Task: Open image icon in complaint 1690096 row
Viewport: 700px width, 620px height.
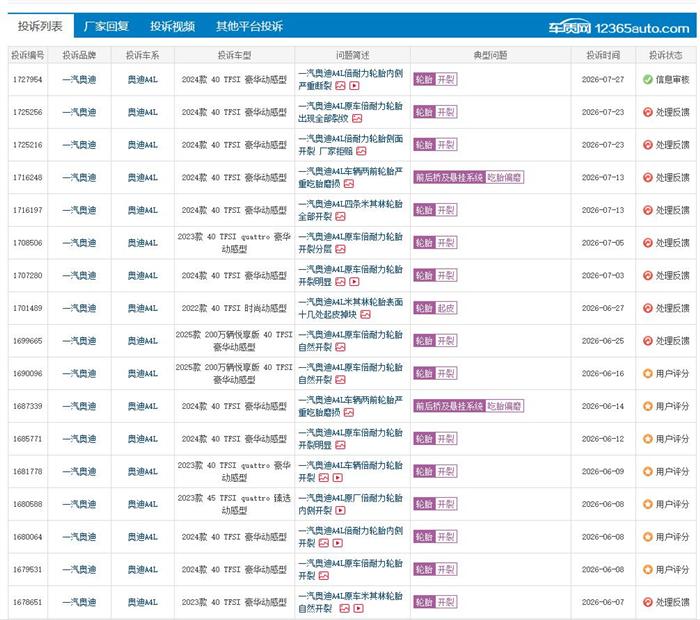Action: (340, 379)
